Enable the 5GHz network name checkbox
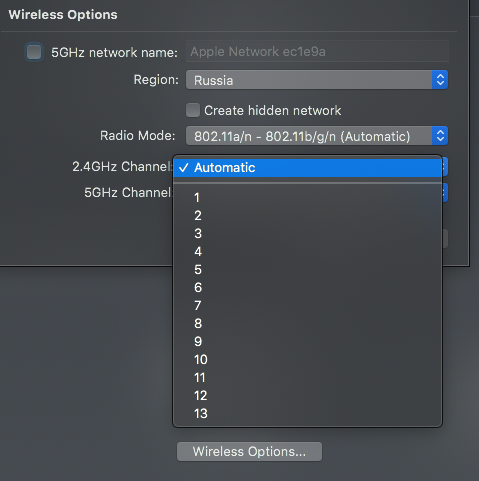 [34, 52]
